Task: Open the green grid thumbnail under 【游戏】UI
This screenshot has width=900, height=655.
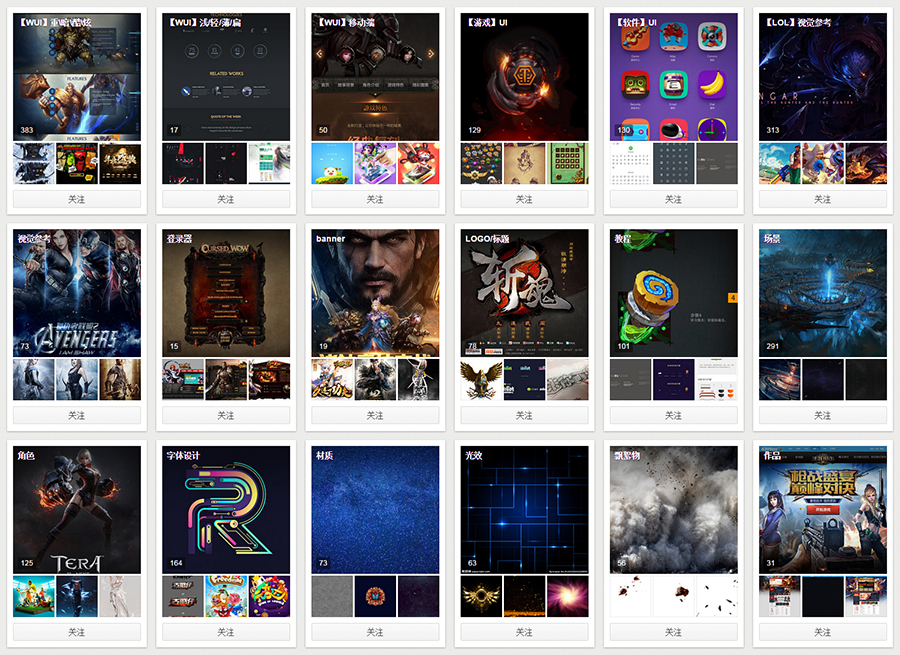Action: [568, 164]
